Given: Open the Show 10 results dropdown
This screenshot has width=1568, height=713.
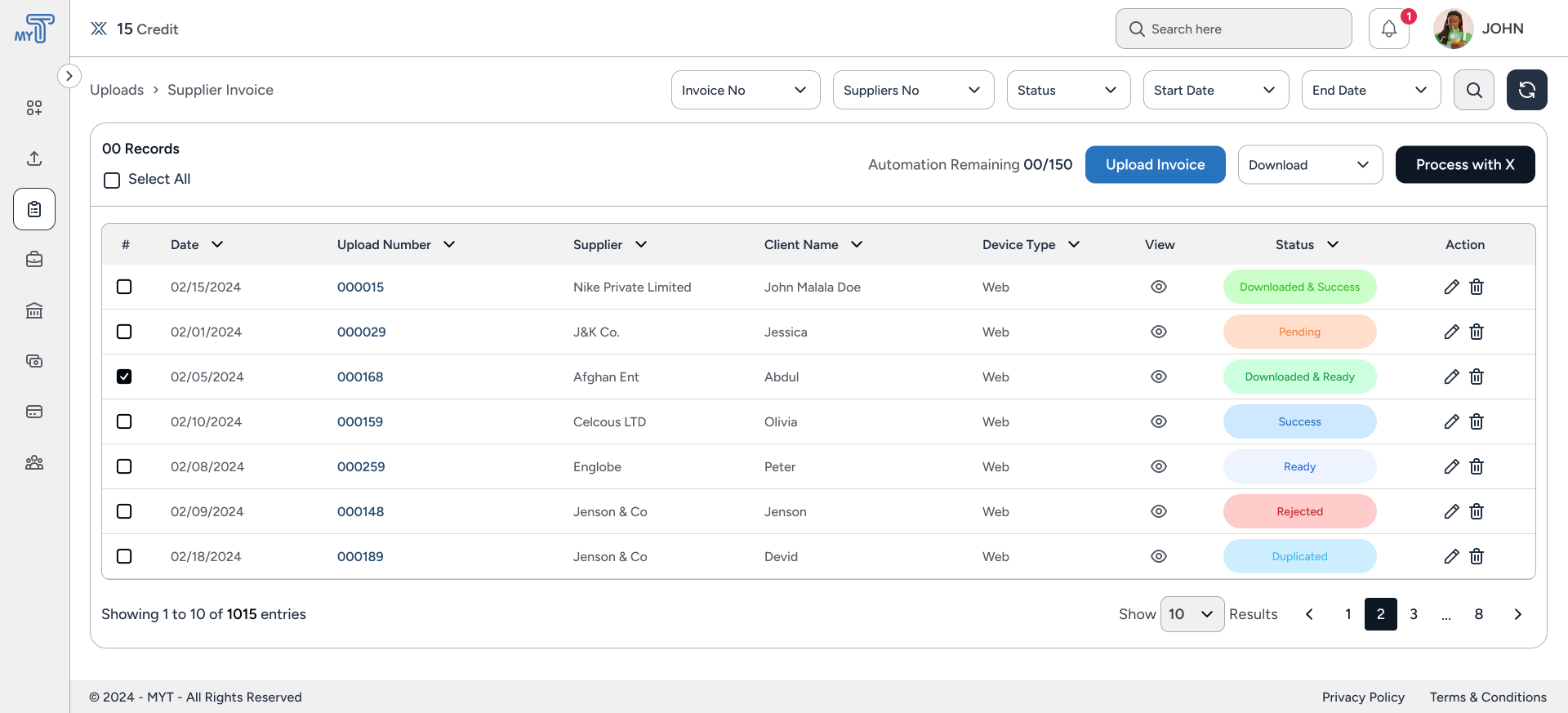Looking at the screenshot, I should pos(1192,614).
